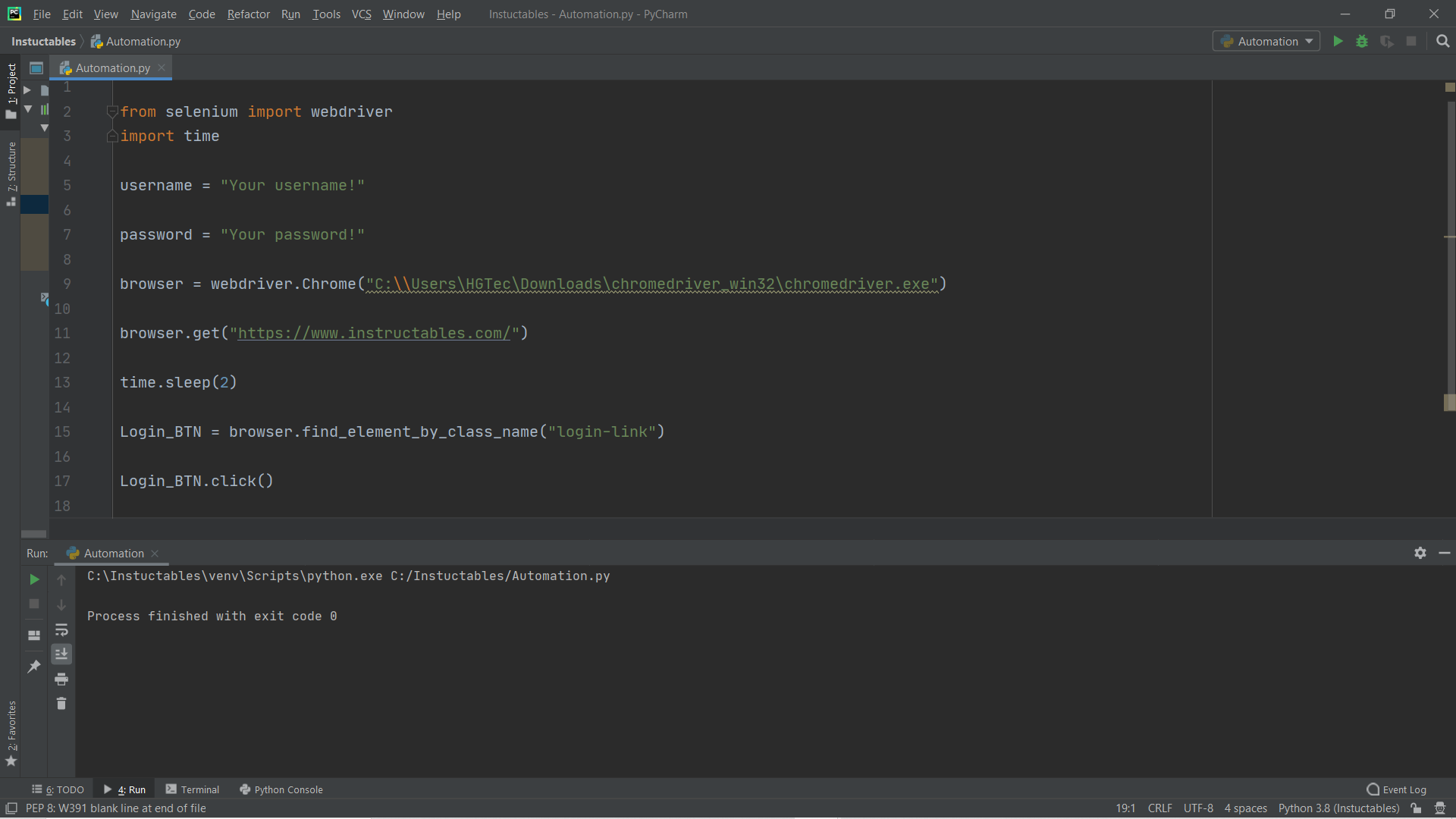Switch to the Python Console tab
1456x819 pixels.
pos(288,789)
